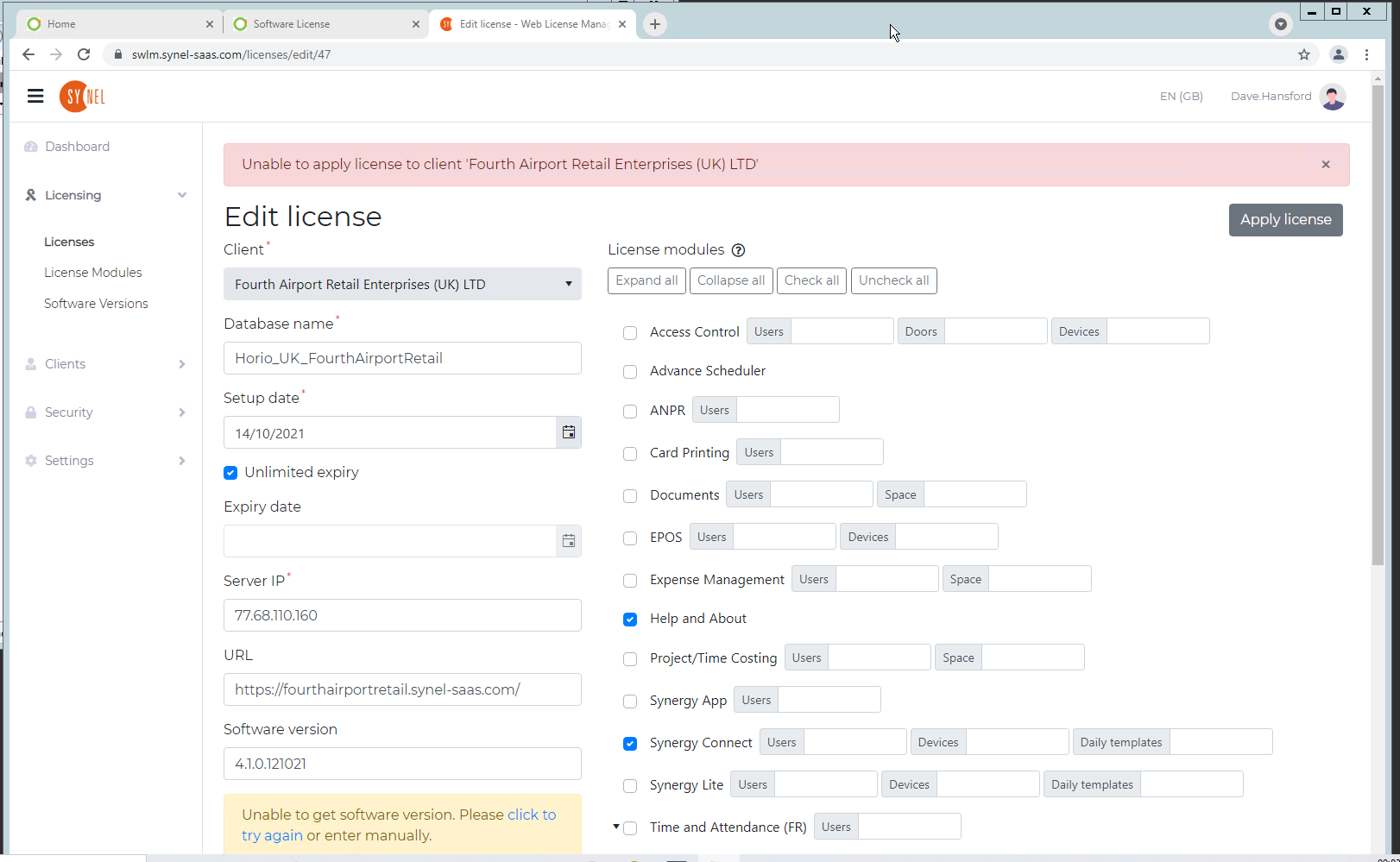Check the EPOS module checkbox
This screenshot has height=862, width=1400.
pyautogui.click(x=630, y=538)
